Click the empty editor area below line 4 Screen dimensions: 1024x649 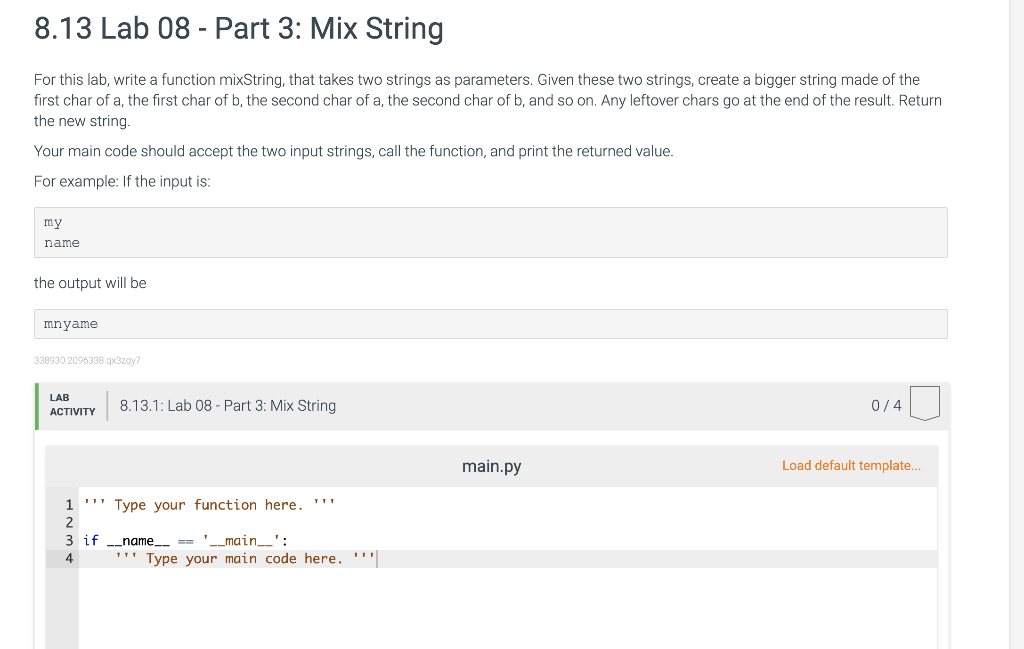tap(500, 610)
